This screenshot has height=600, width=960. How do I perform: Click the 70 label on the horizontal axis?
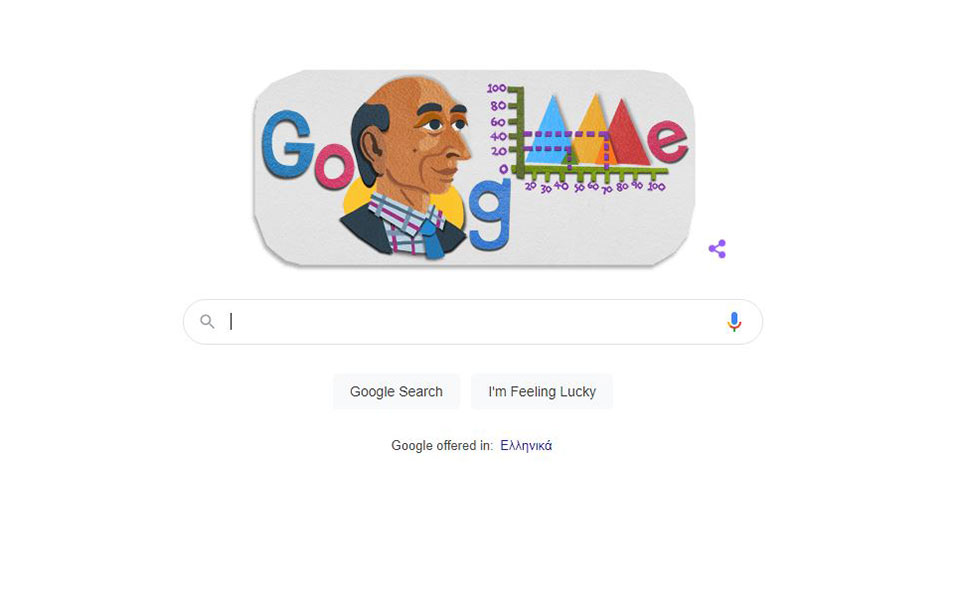(x=607, y=190)
